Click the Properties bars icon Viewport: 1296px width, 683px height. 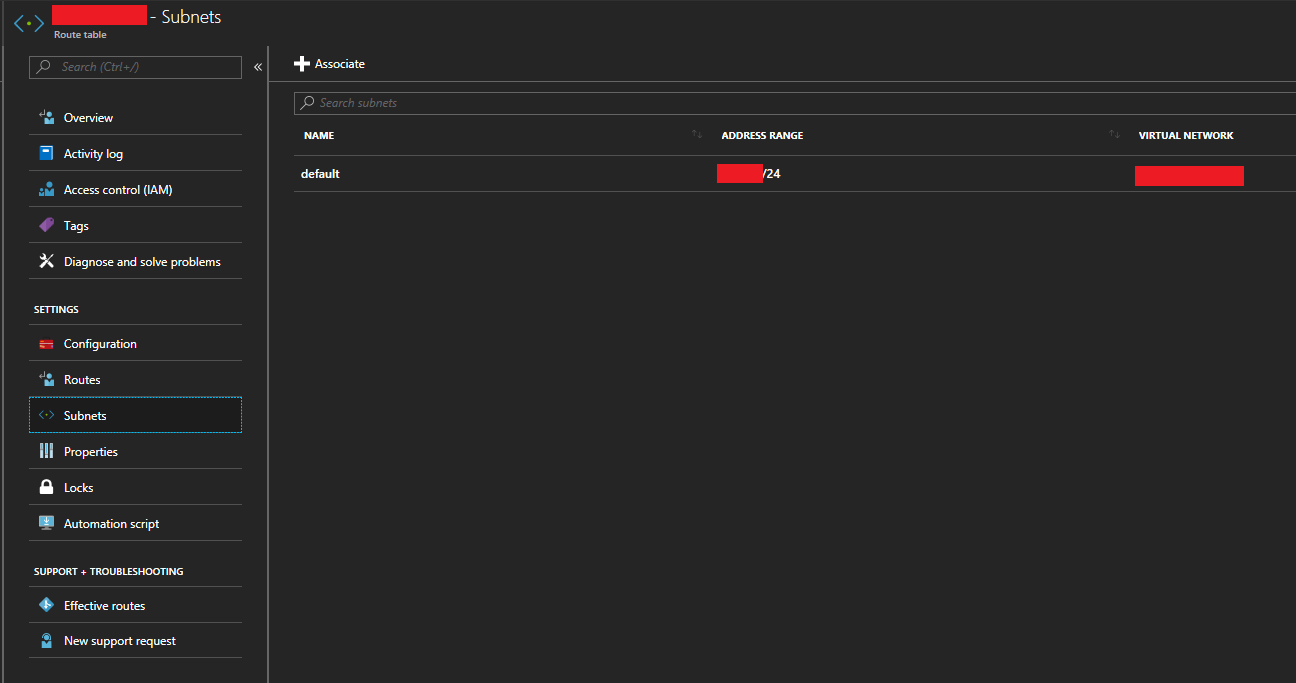[46, 451]
